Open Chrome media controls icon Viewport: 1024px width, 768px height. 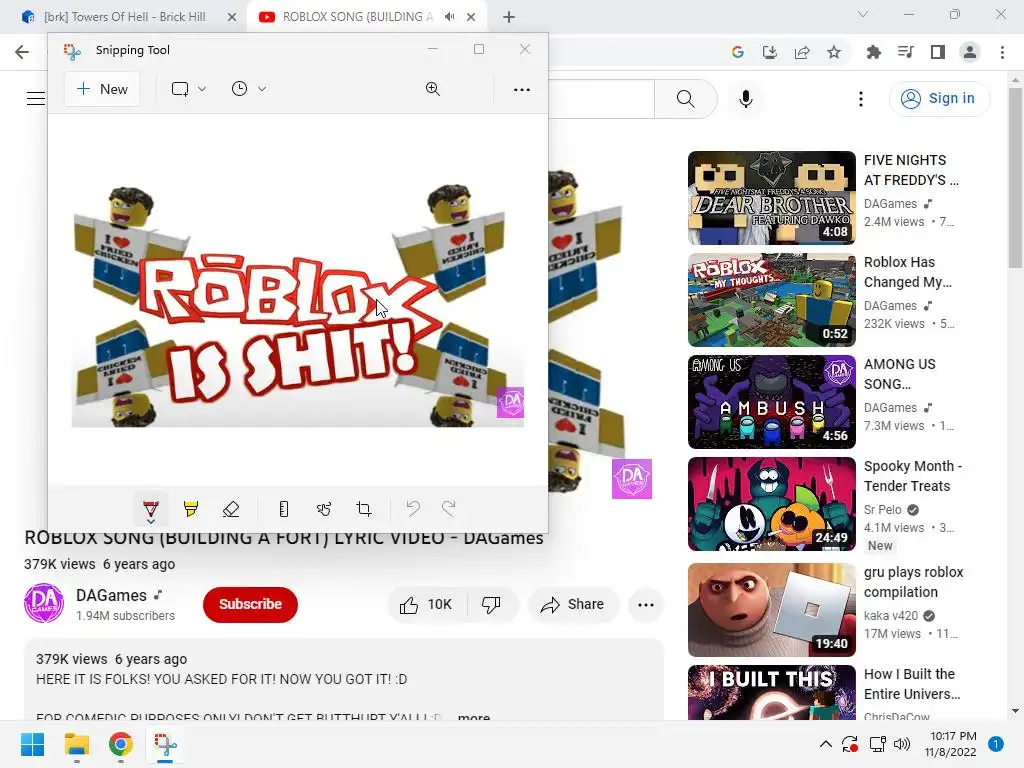(906, 52)
